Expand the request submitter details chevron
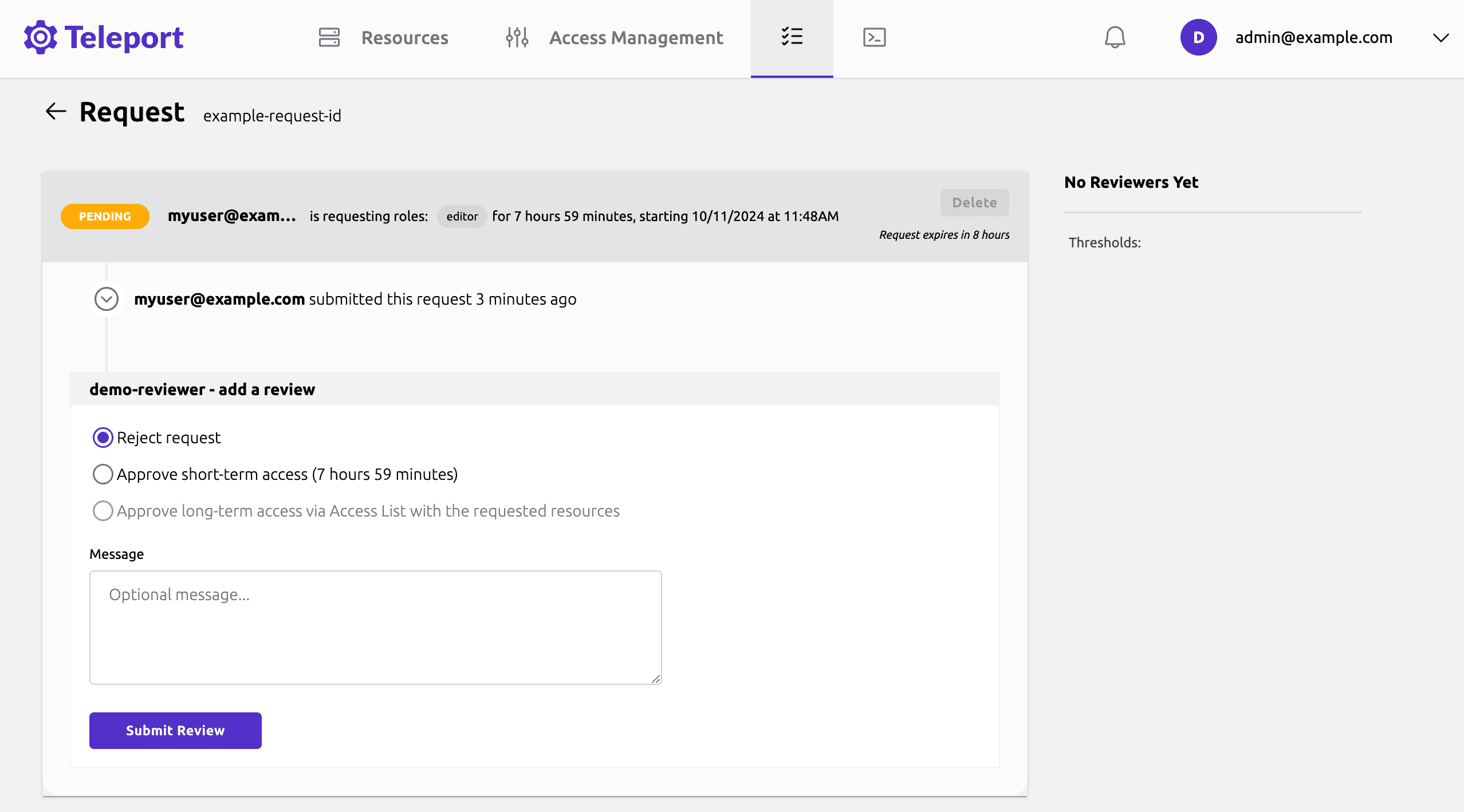 click(x=107, y=299)
